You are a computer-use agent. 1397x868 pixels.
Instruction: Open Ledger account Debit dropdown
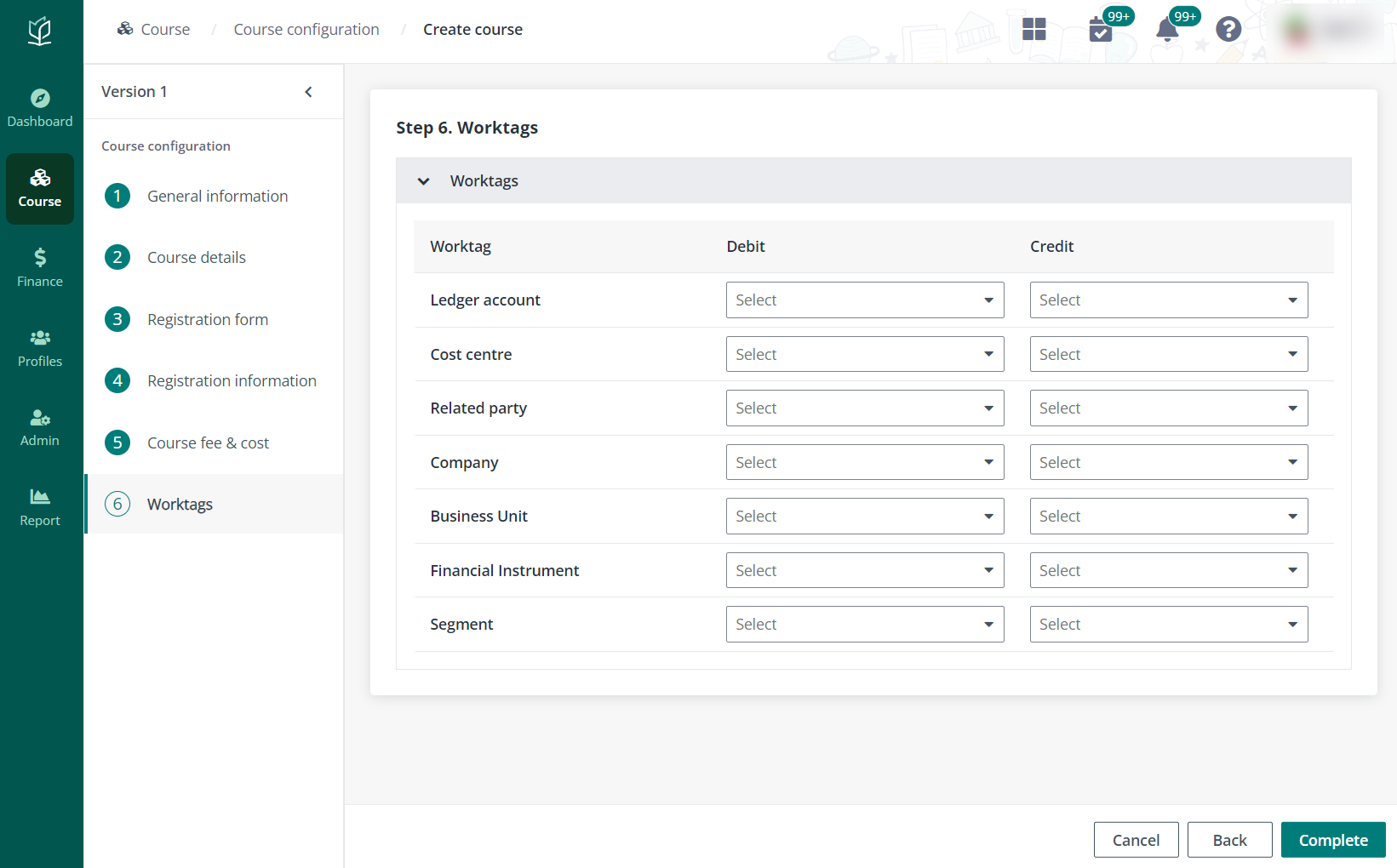pyautogui.click(x=865, y=300)
